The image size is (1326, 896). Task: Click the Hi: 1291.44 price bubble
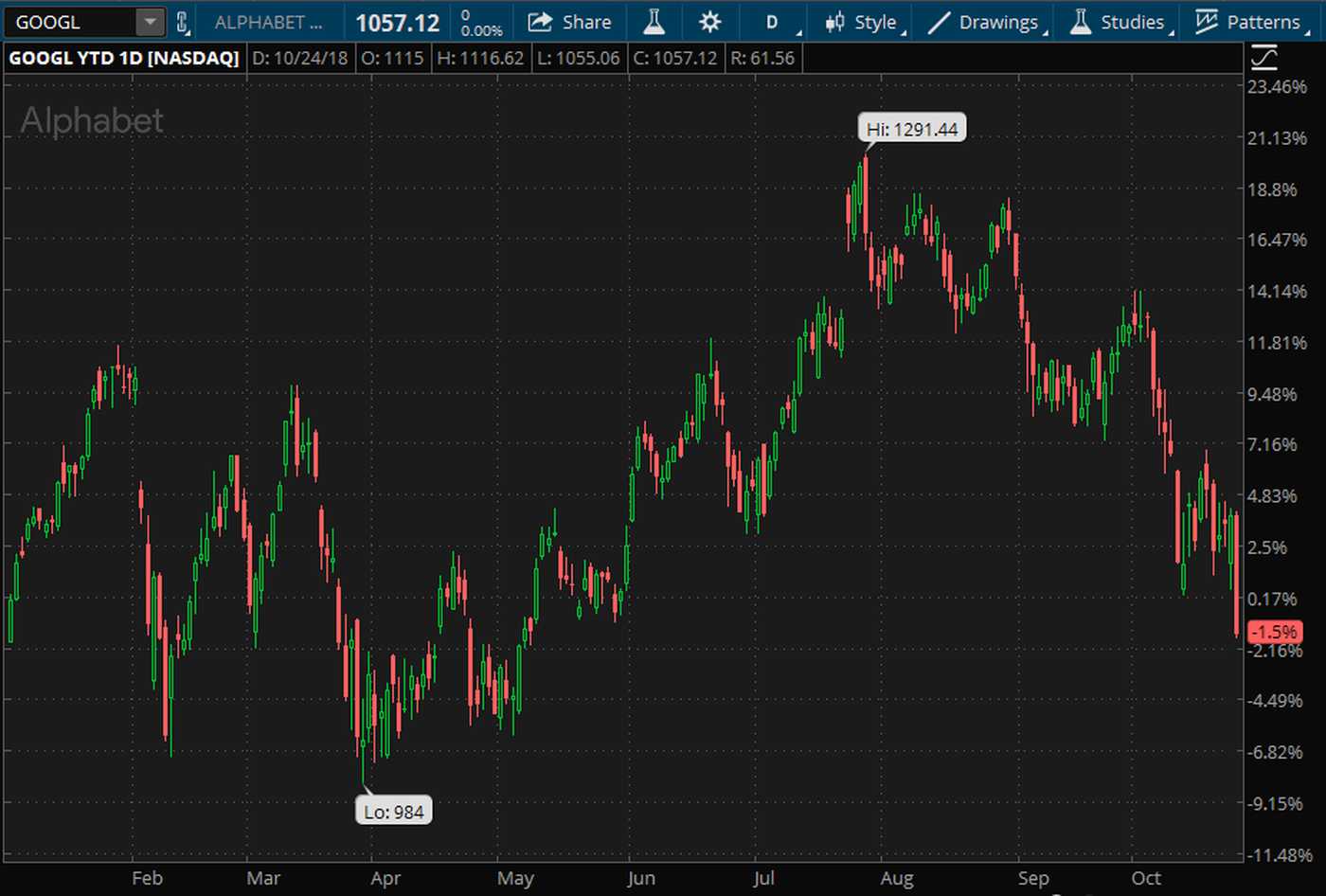click(x=912, y=129)
